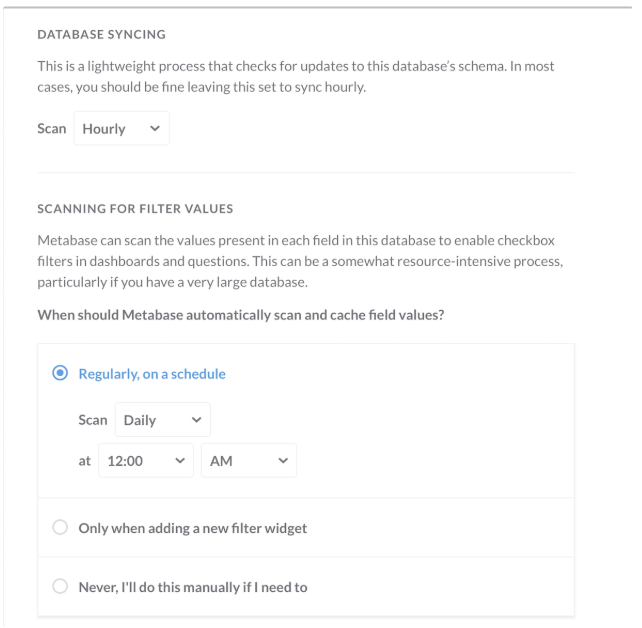Click the "SCANNING FOR FILTER VALUES" heading

point(135,209)
